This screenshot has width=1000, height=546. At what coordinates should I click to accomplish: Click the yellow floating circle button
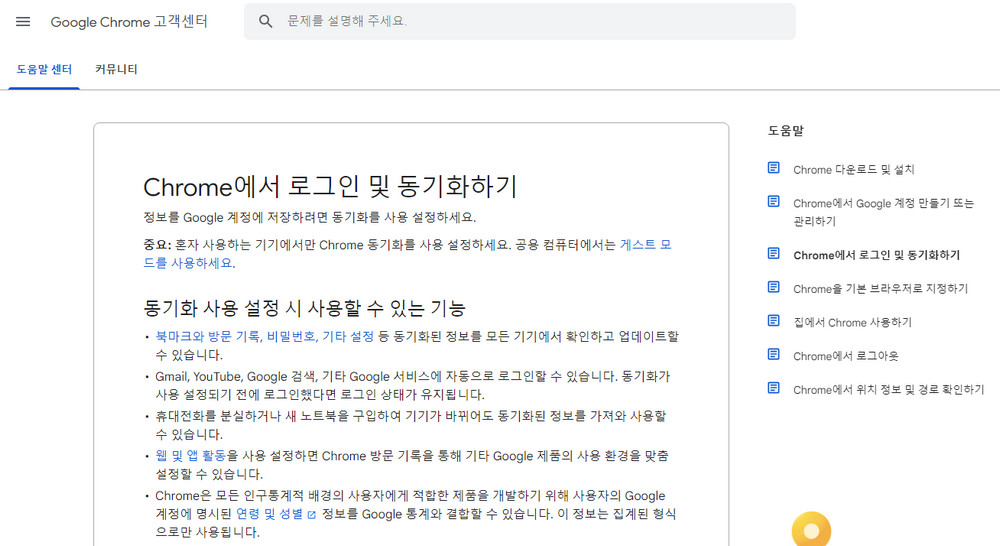coord(811,529)
